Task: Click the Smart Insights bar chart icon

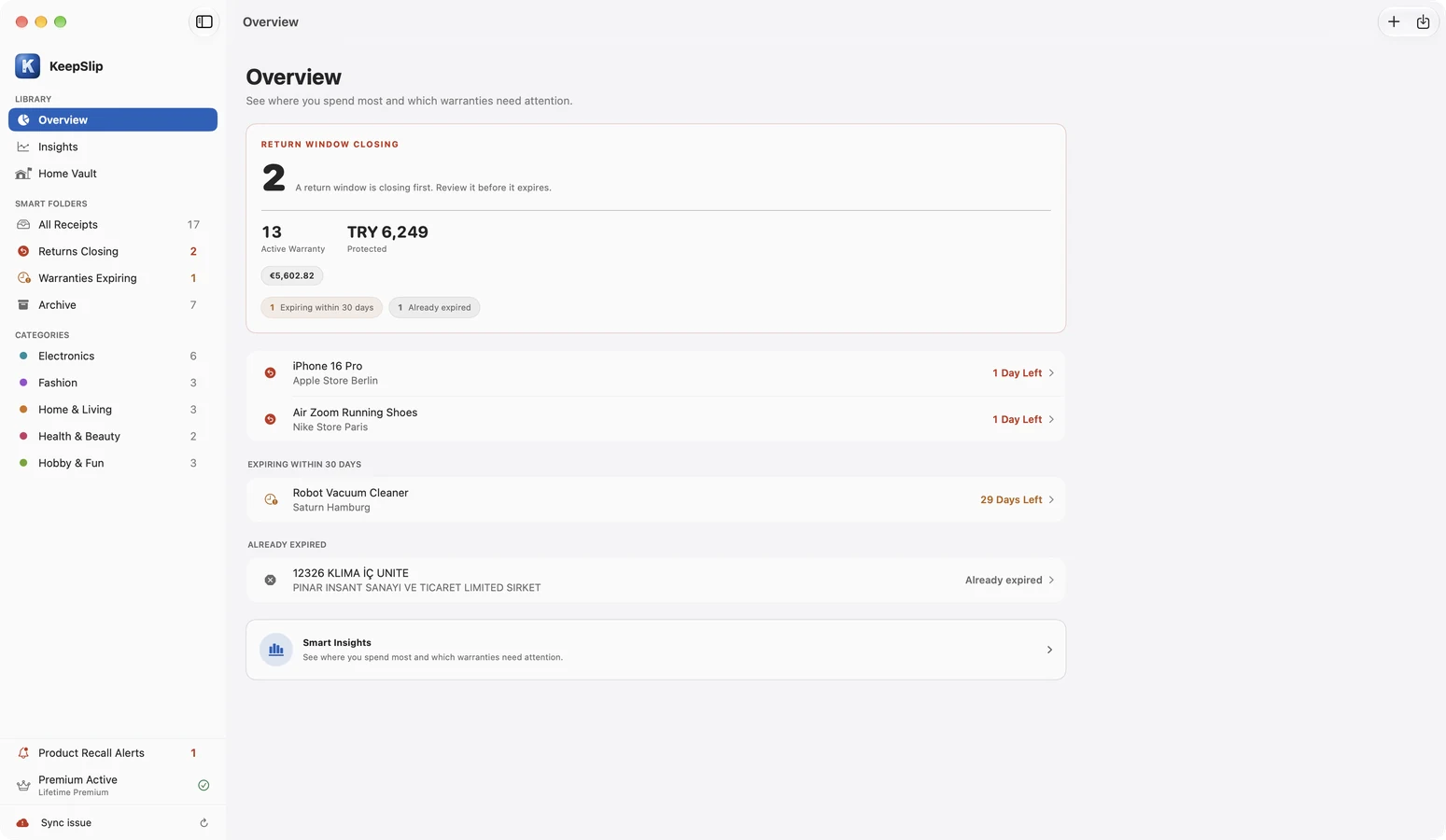Action: [x=276, y=650]
